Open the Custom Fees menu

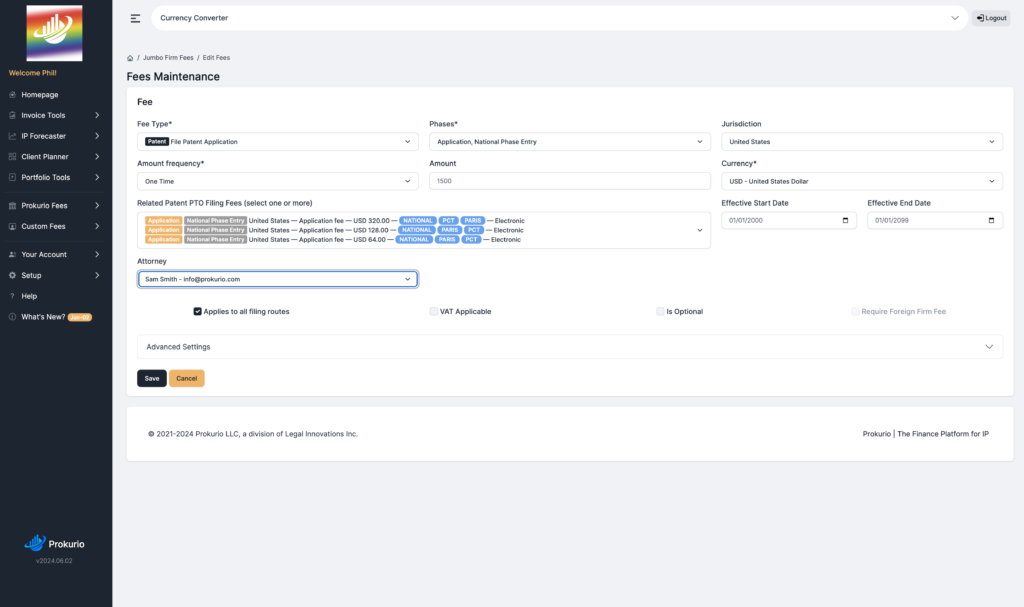56,227
